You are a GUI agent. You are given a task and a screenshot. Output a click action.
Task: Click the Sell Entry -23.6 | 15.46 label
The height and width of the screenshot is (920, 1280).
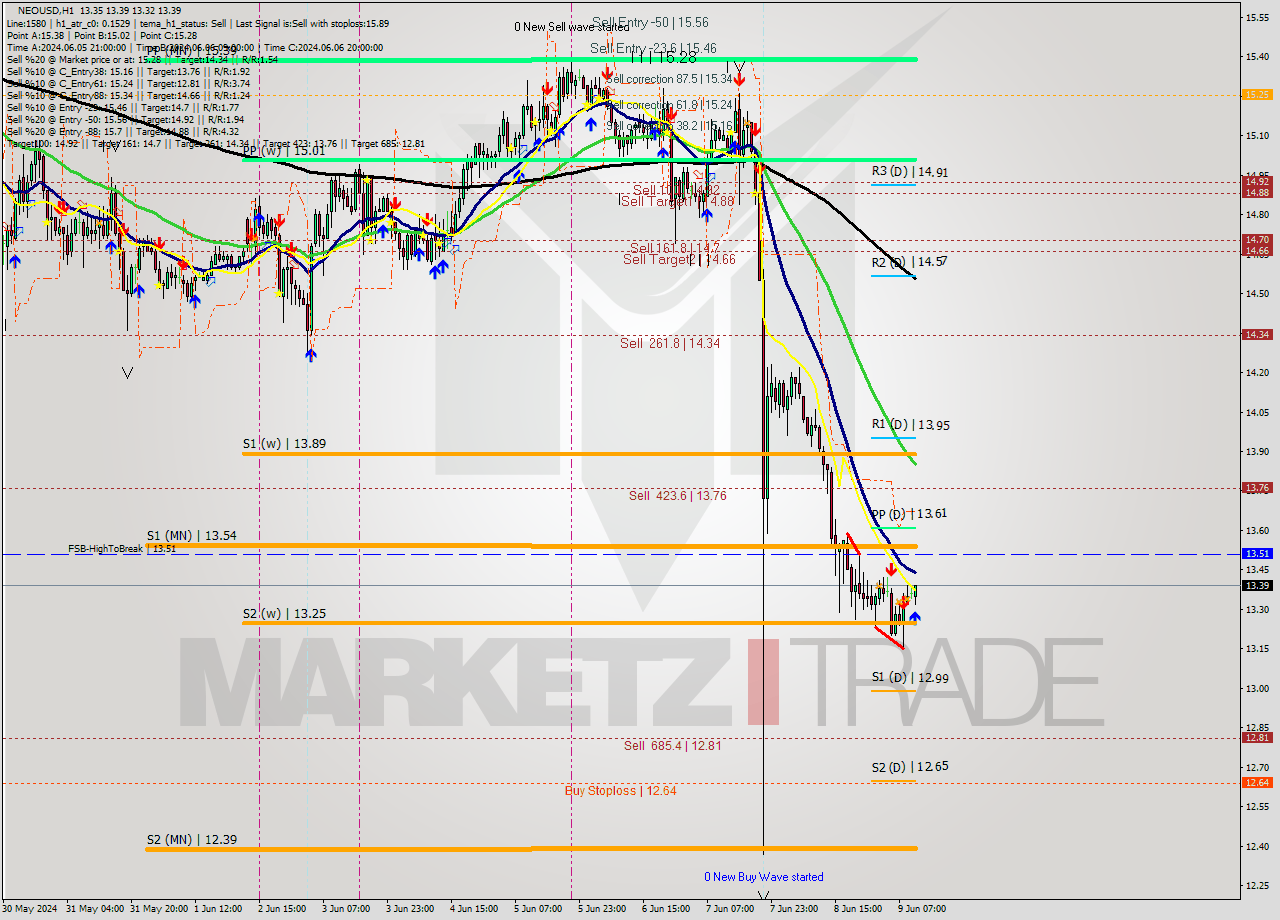(653, 47)
